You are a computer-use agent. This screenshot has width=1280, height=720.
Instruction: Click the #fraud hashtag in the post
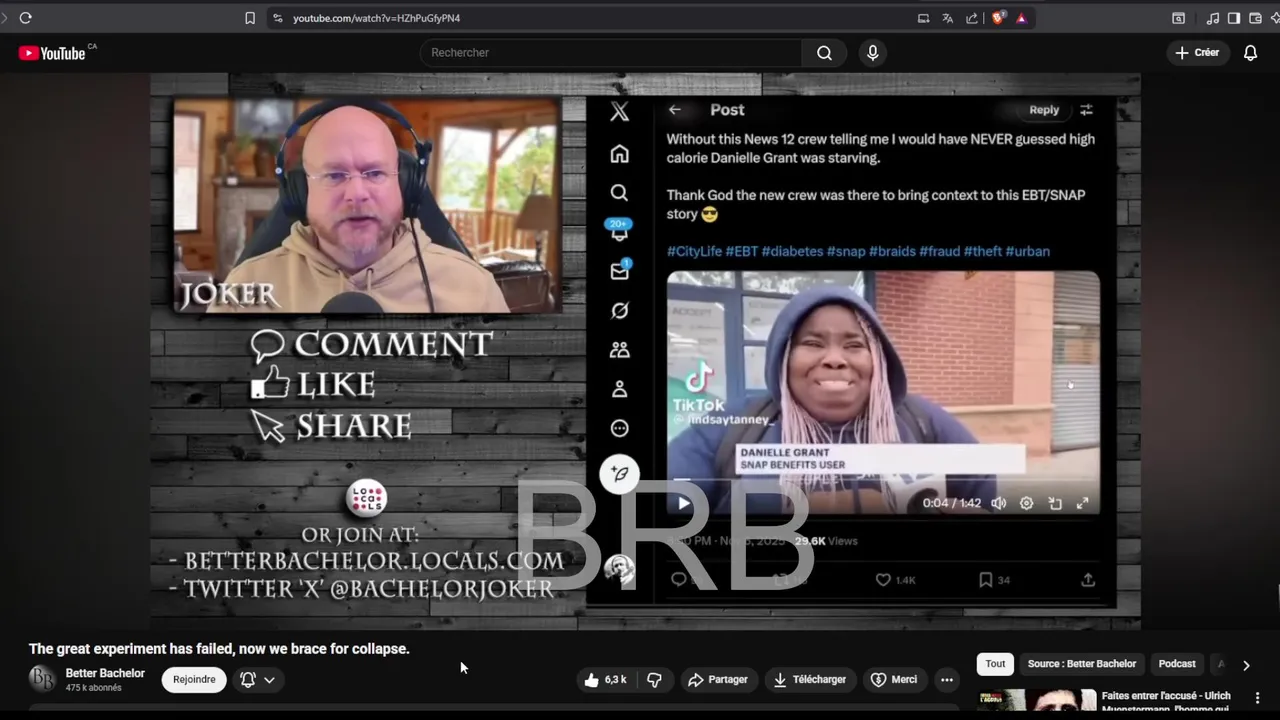[939, 251]
